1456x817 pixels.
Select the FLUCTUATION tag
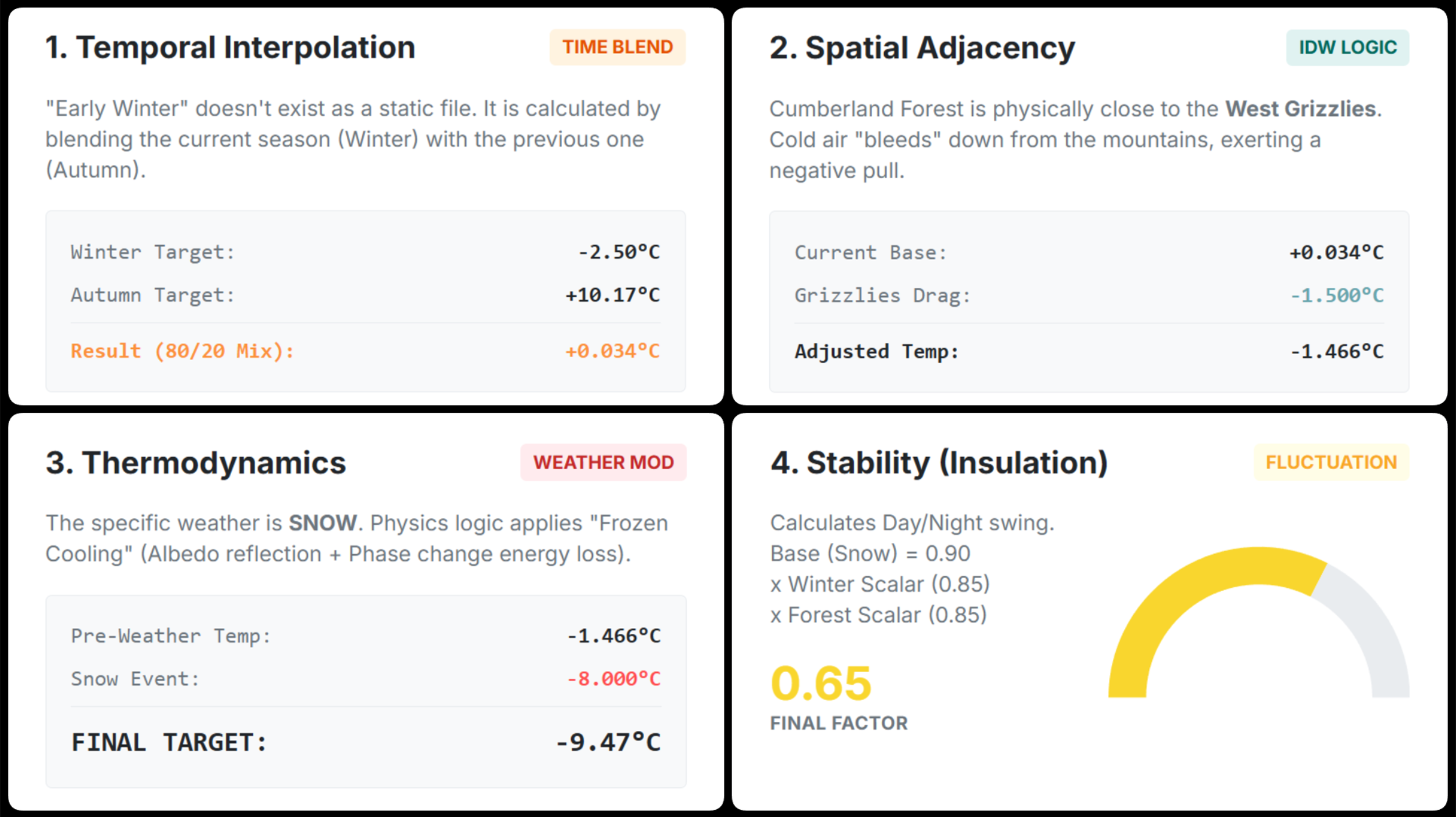[1331, 462]
